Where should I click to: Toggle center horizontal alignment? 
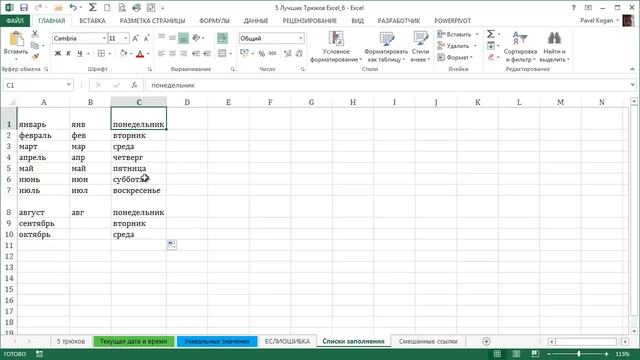(172, 53)
